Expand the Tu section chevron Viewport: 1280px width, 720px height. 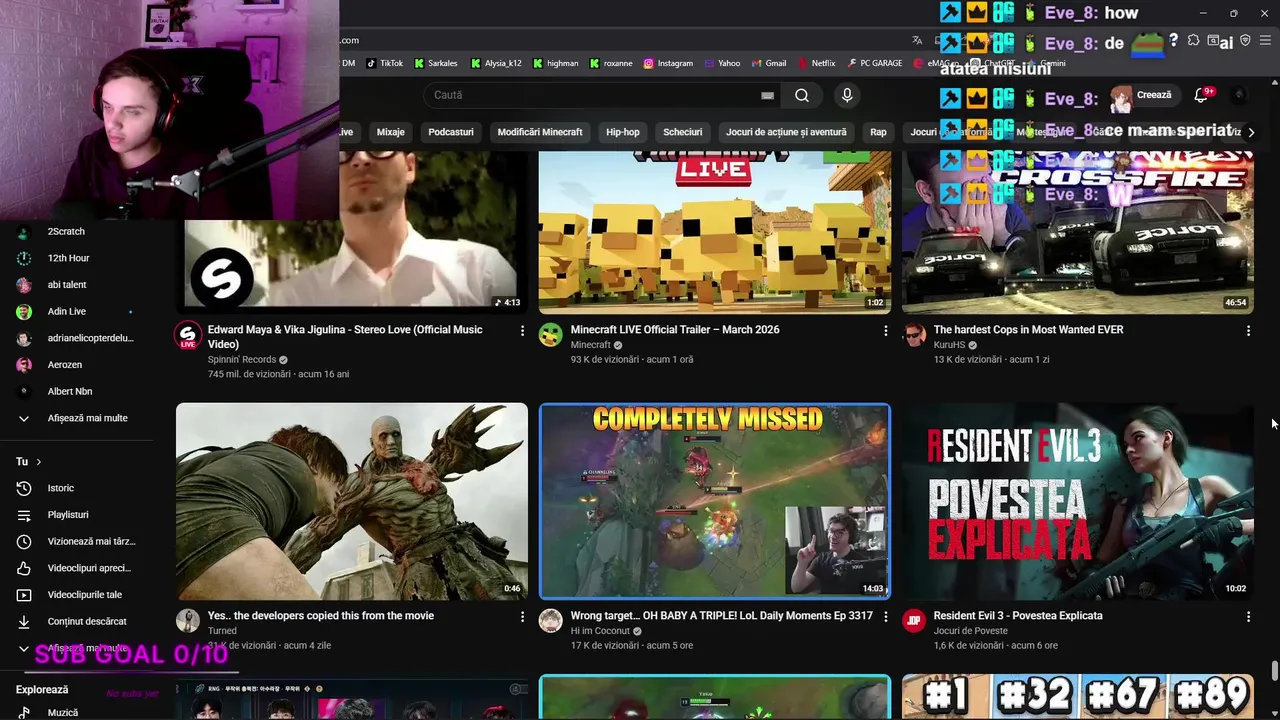coord(39,461)
